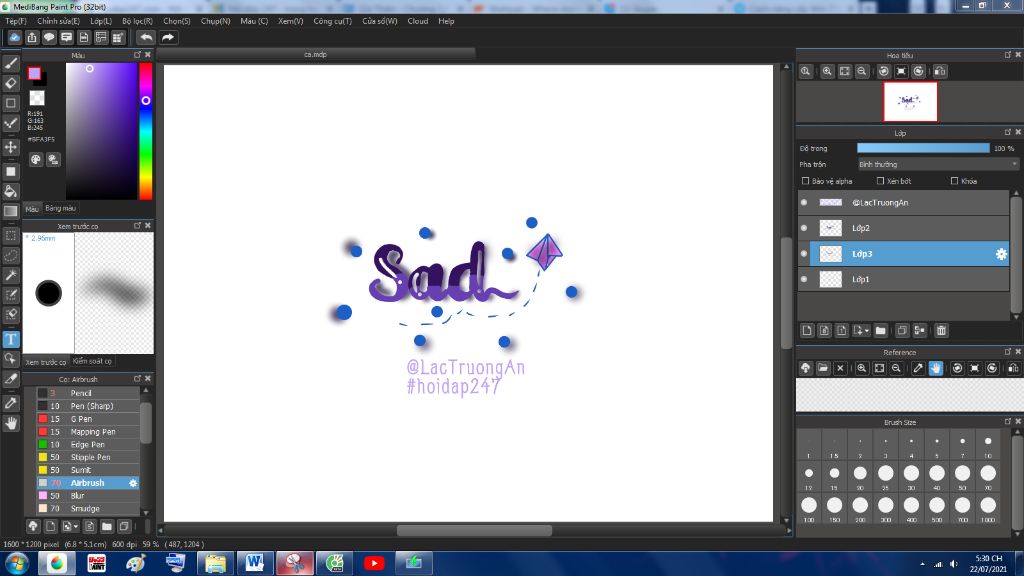Open the Bộ lọc(R) menu
The height and width of the screenshot is (576, 1024).
pyautogui.click(x=137, y=21)
